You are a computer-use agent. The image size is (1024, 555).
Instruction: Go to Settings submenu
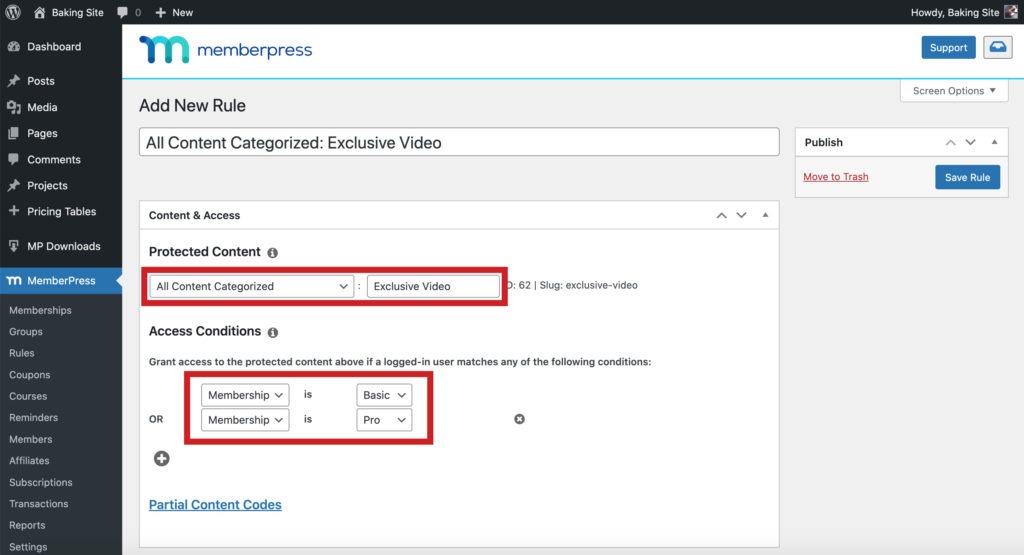(x=27, y=547)
